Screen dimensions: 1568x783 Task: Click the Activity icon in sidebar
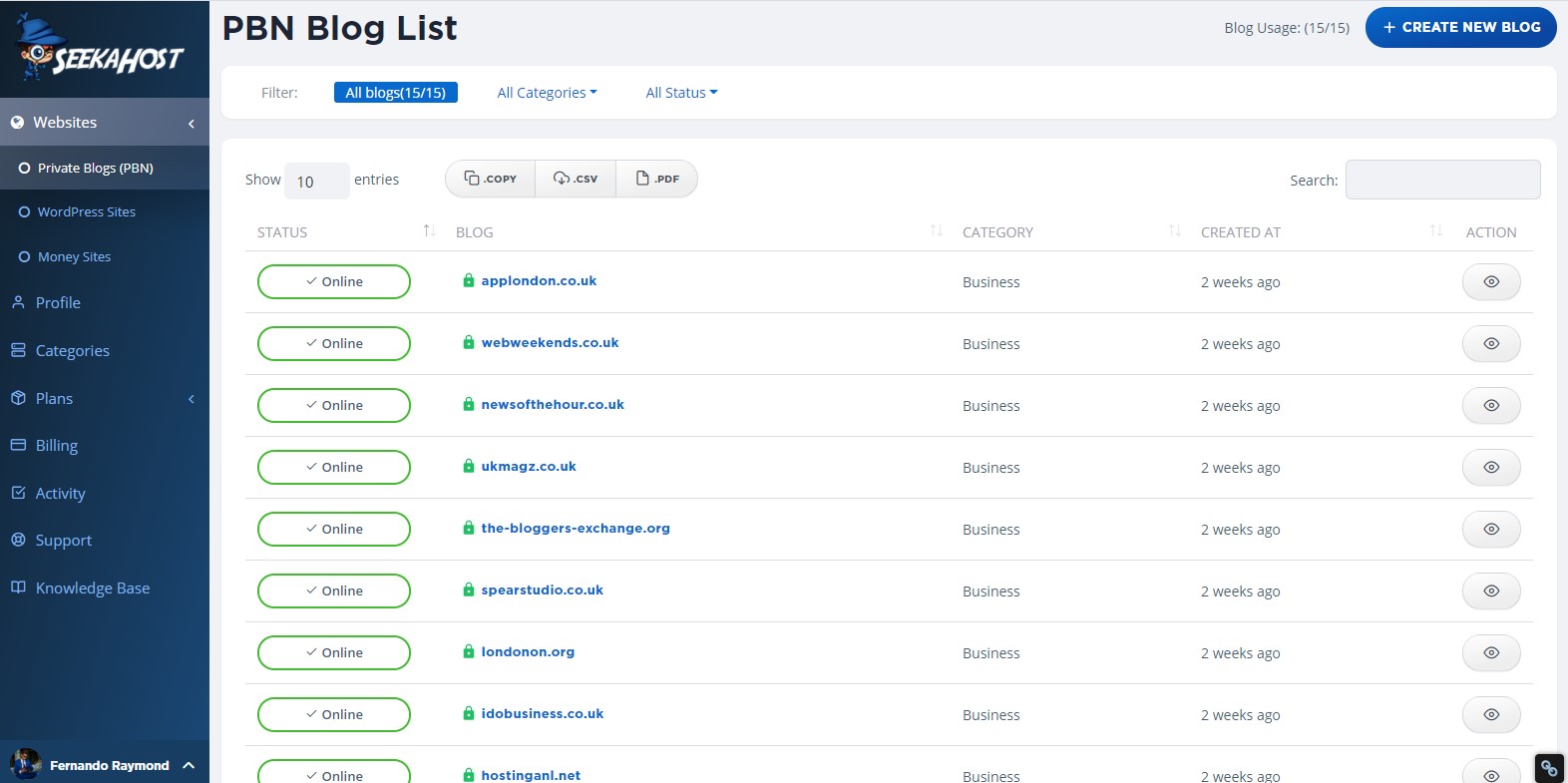(18, 493)
